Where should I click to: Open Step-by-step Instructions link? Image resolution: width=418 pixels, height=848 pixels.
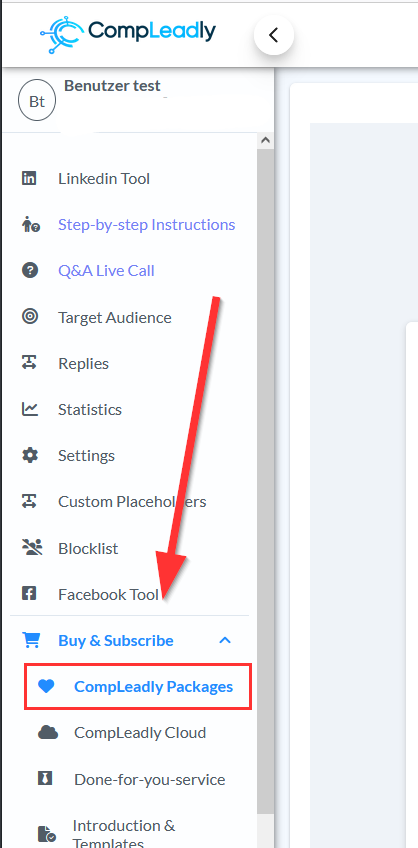click(x=147, y=224)
